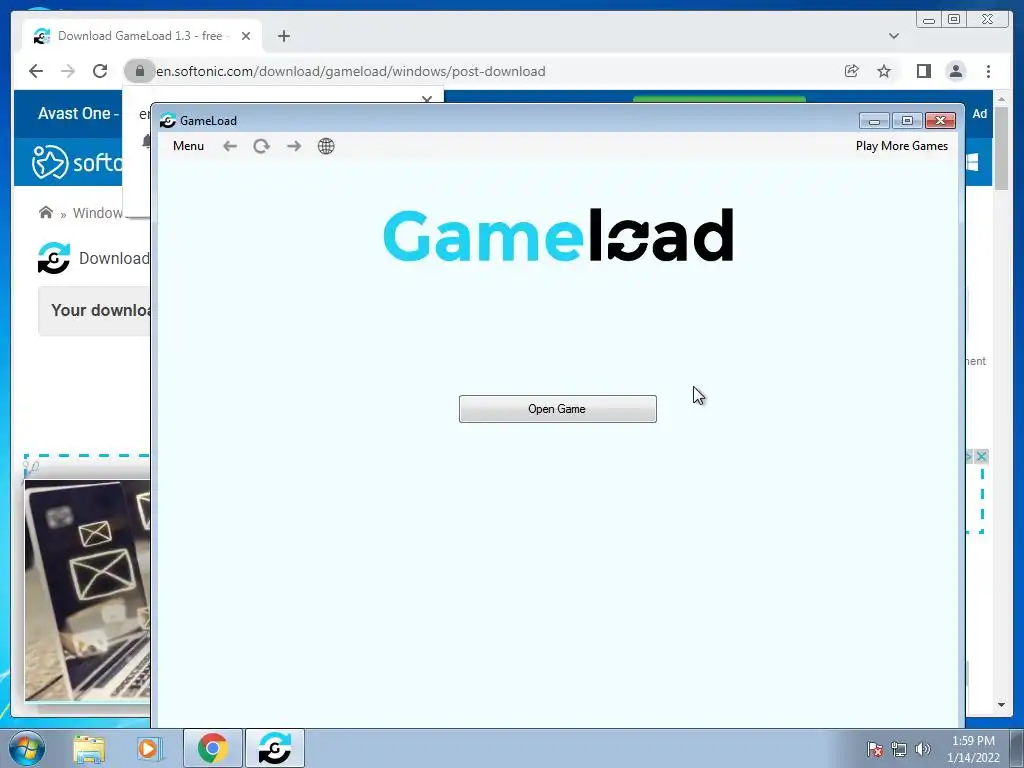This screenshot has width=1024, height=768.
Task: Open Chrome profile avatar
Action: coord(956,71)
